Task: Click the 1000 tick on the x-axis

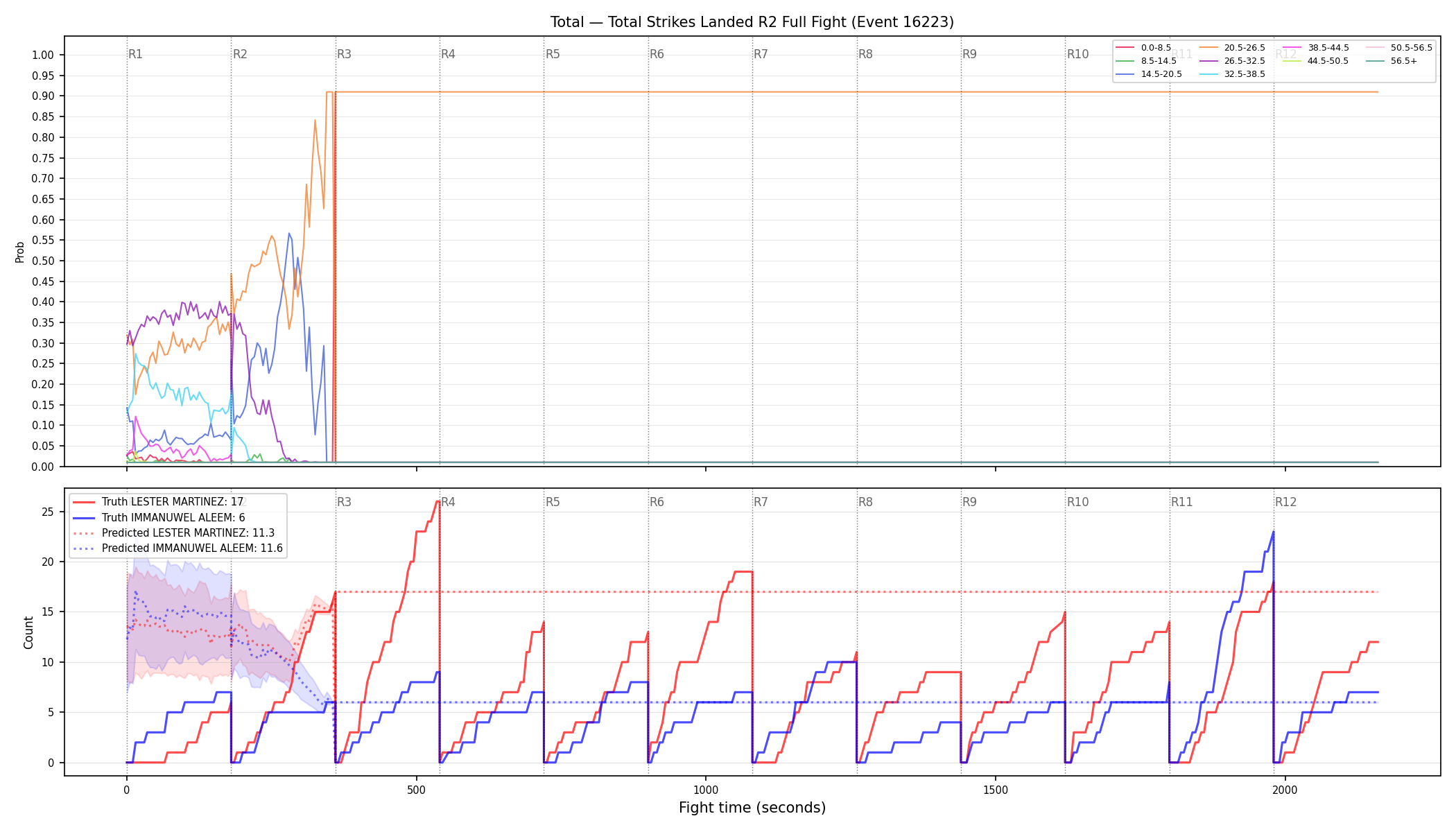Action: (706, 790)
